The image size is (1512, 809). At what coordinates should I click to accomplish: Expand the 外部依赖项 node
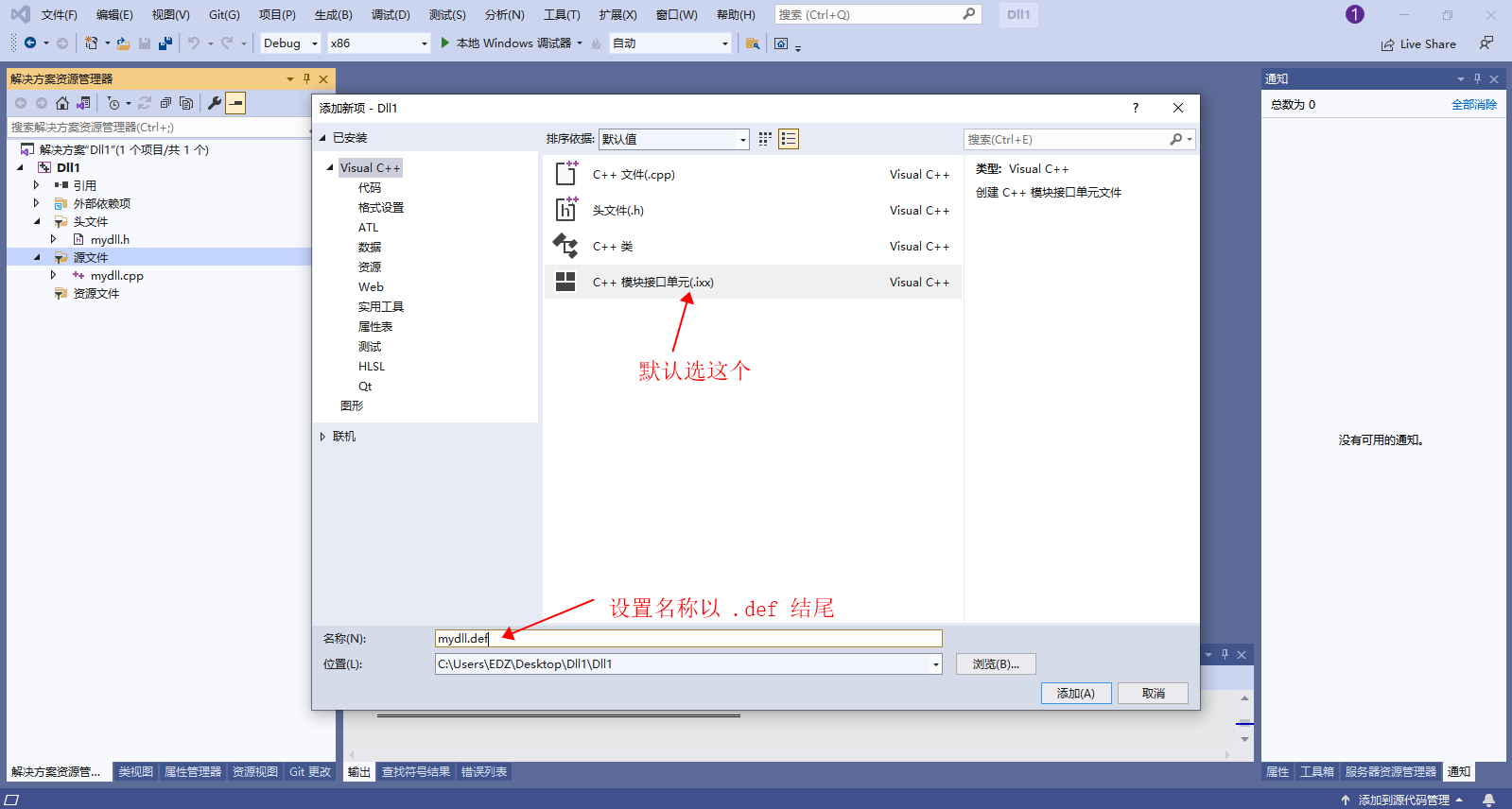(37, 203)
